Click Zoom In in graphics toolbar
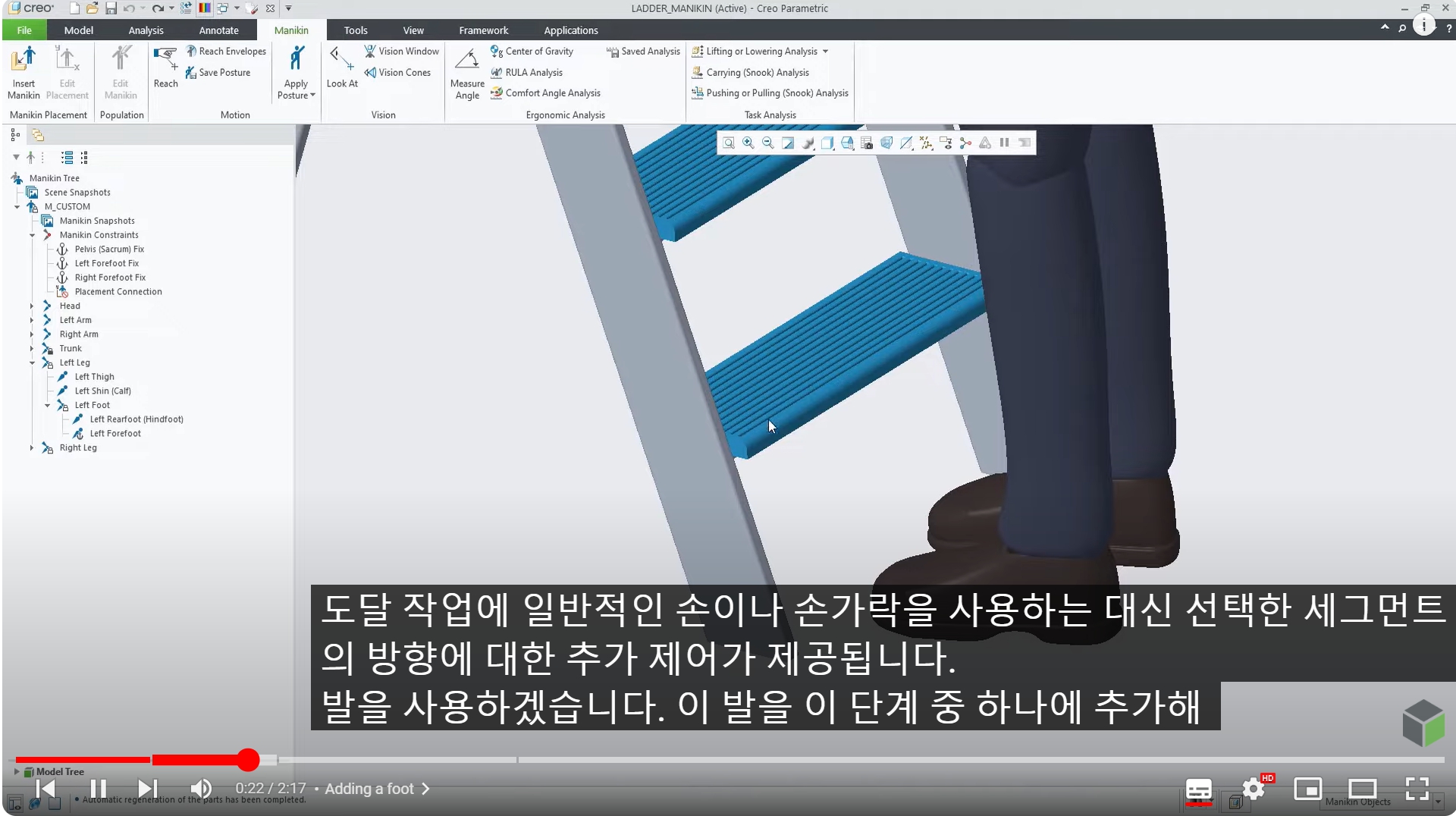Screen dimensions: 1456x816 pos(748,143)
